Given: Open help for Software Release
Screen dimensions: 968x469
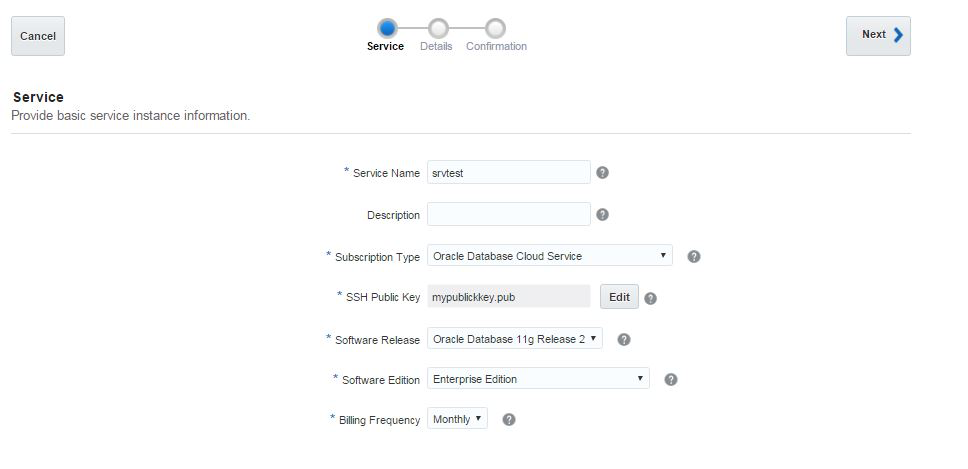Looking at the screenshot, I should tap(624, 339).
